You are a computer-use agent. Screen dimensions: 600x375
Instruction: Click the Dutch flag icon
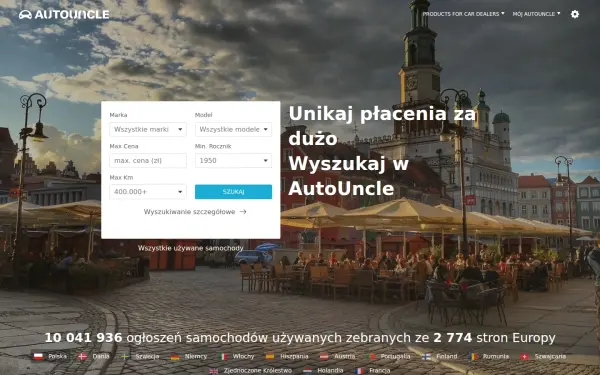point(308,371)
